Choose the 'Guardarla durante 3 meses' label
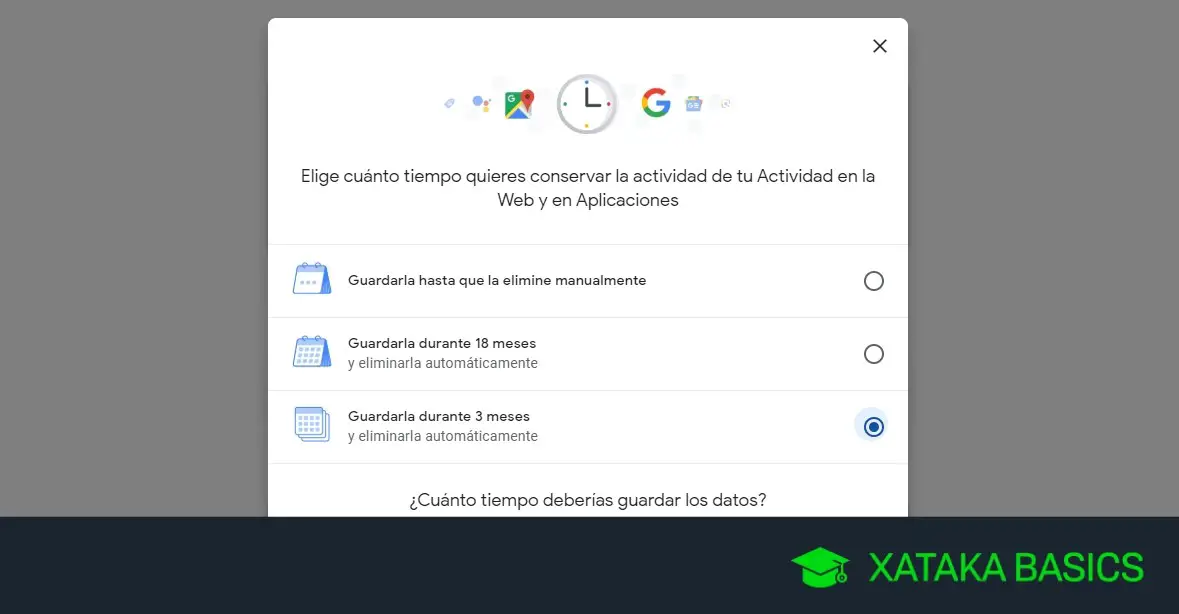 coord(439,416)
